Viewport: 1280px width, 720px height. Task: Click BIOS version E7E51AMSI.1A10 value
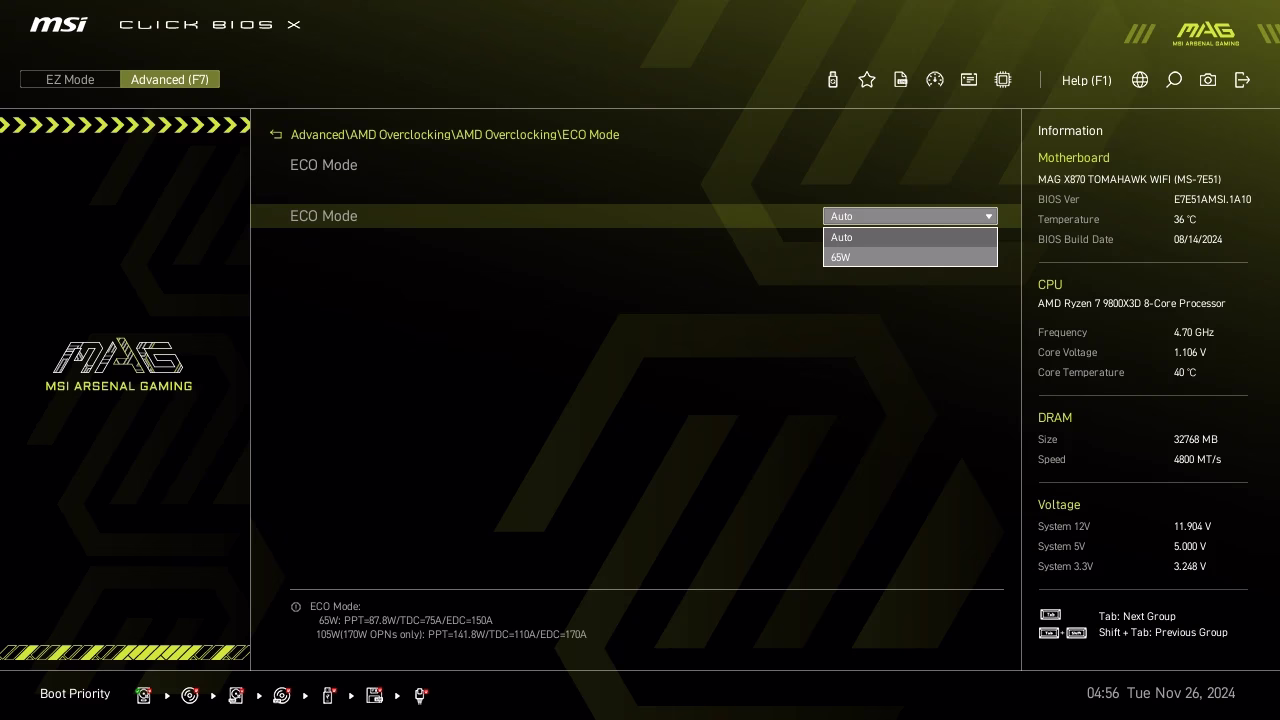1212,200
